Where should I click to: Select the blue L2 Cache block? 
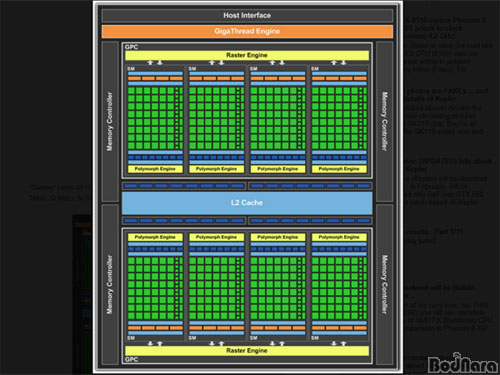[x=247, y=203]
